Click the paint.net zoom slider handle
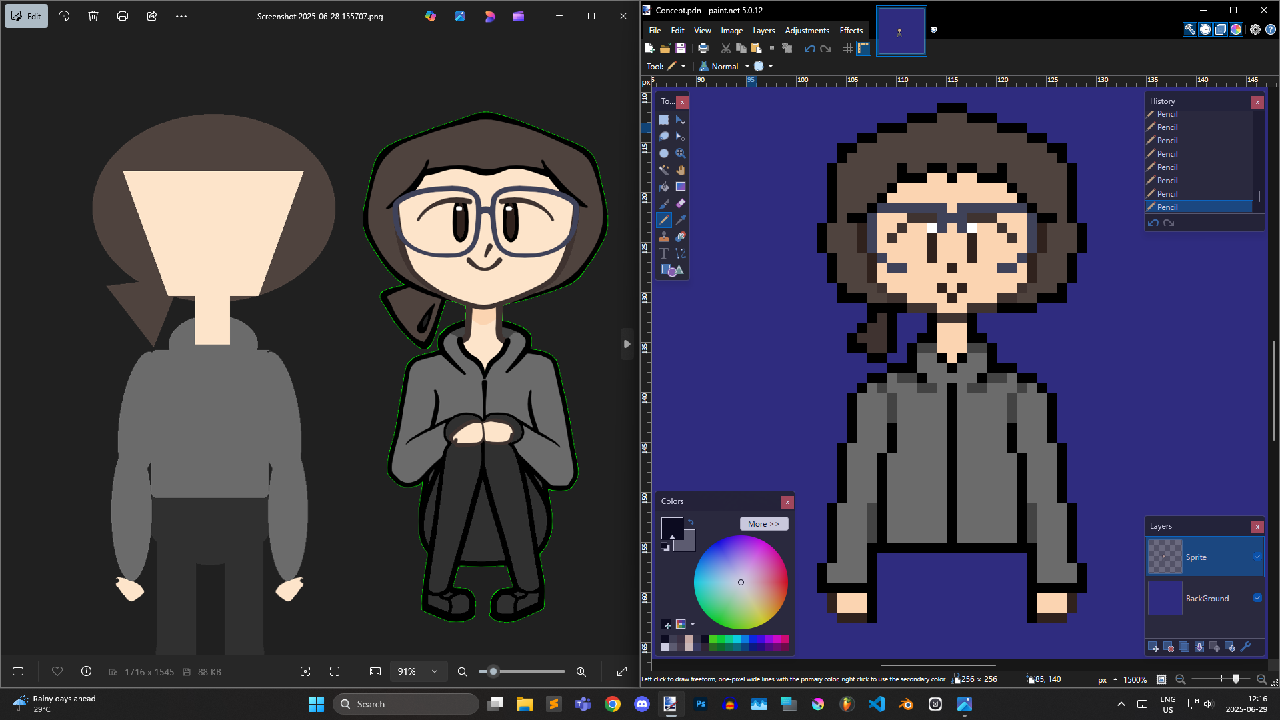Screen dimensions: 1280x720 (x=1235, y=679)
